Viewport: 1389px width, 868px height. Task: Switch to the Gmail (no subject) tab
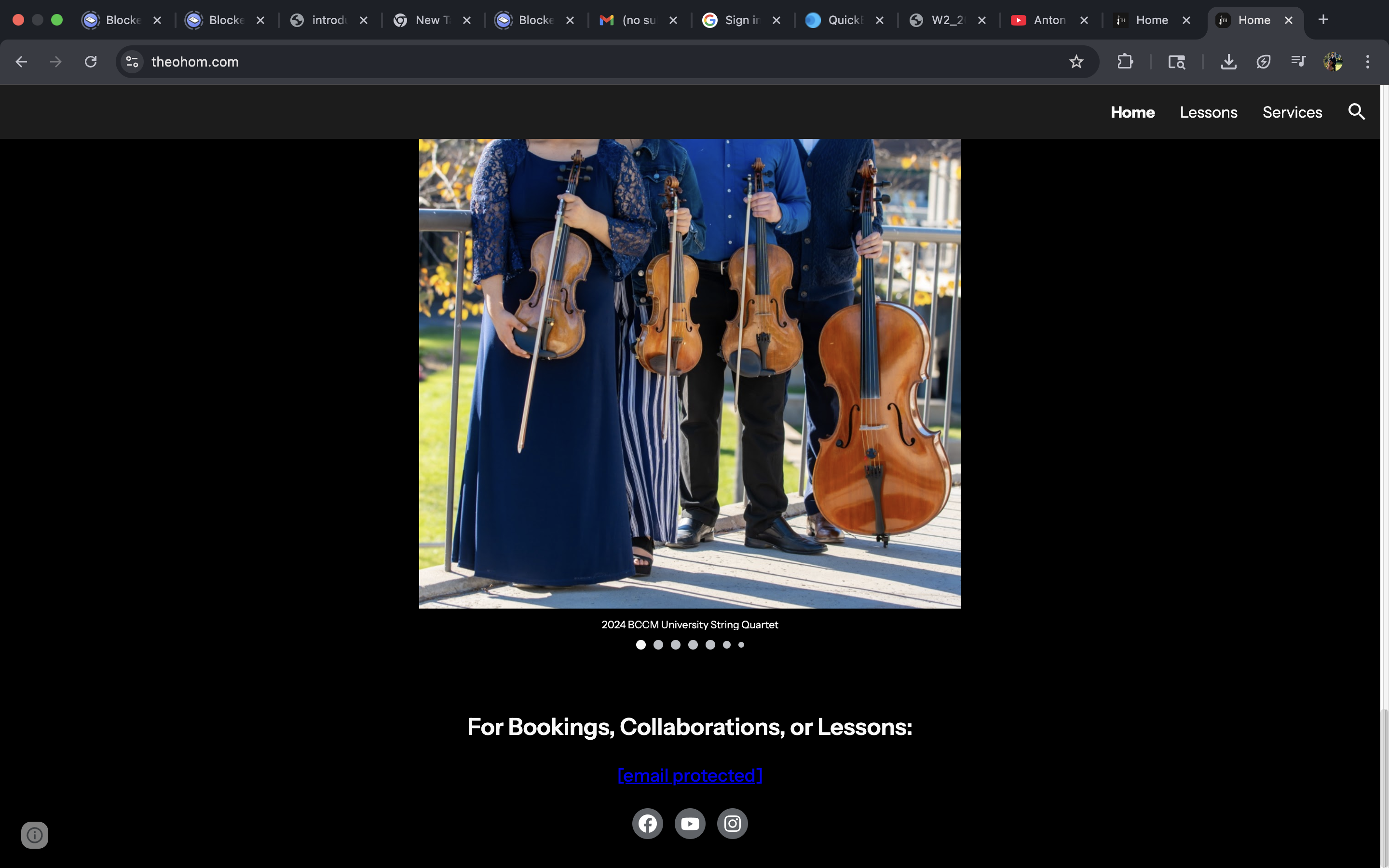click(x=637, y=20)
